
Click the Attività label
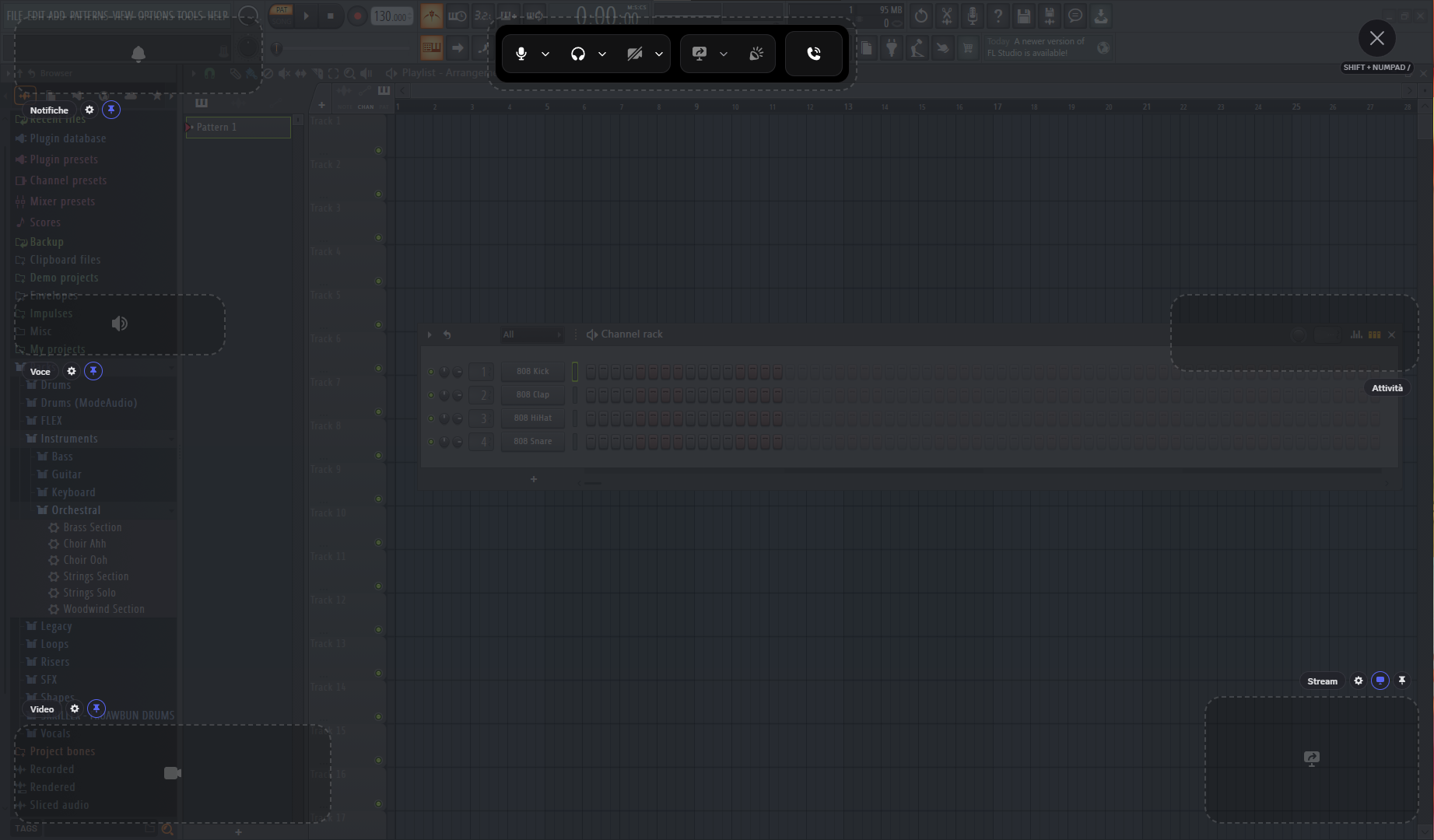1387,388
